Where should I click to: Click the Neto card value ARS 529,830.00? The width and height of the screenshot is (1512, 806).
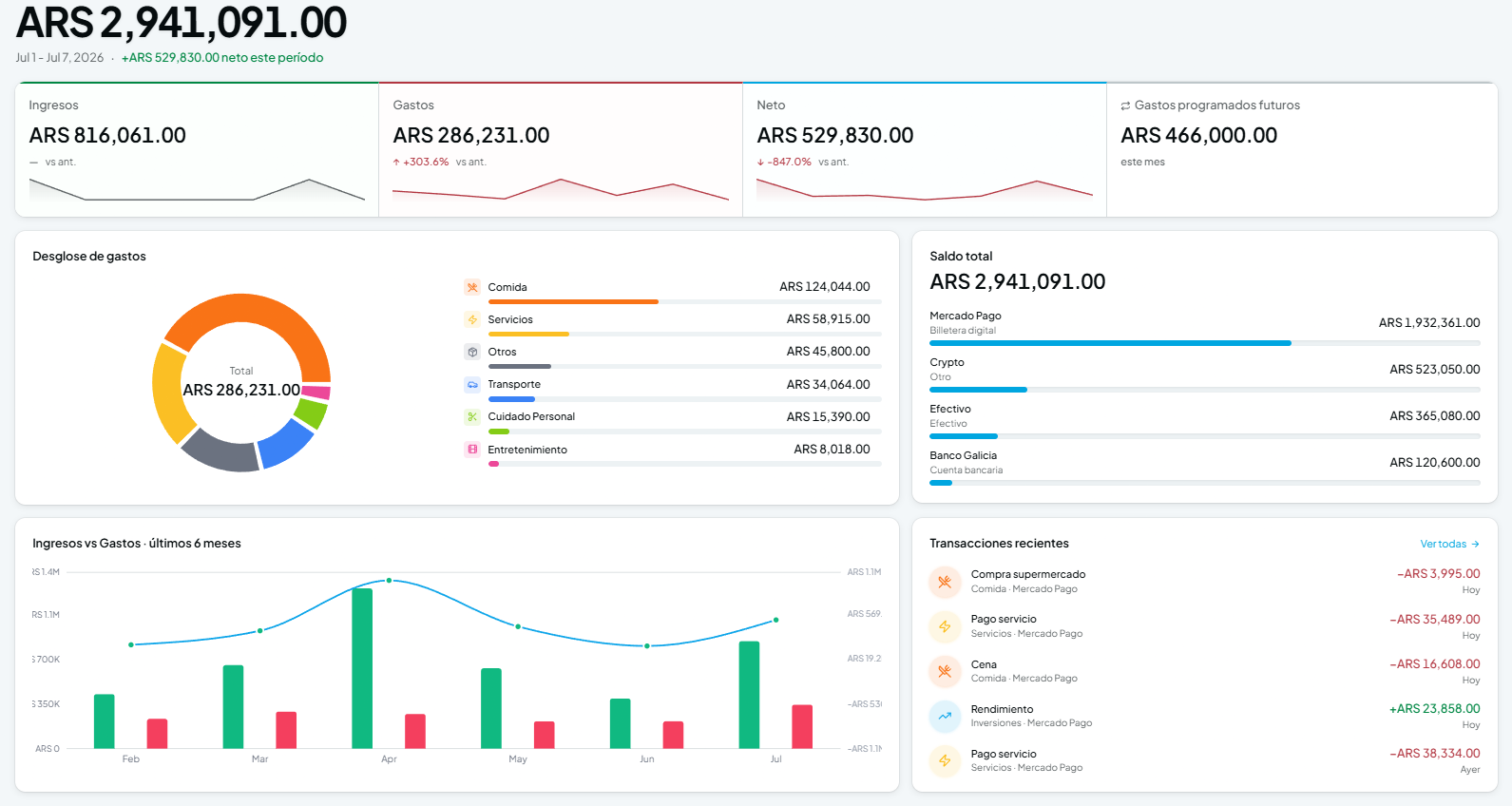(834, 135)
